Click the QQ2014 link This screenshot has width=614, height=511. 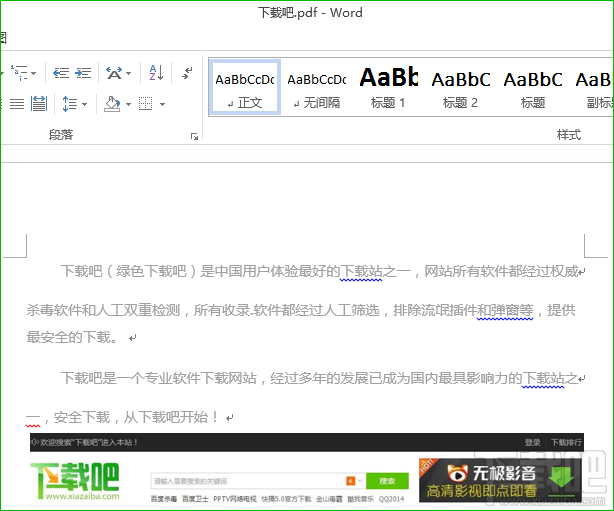391,499
